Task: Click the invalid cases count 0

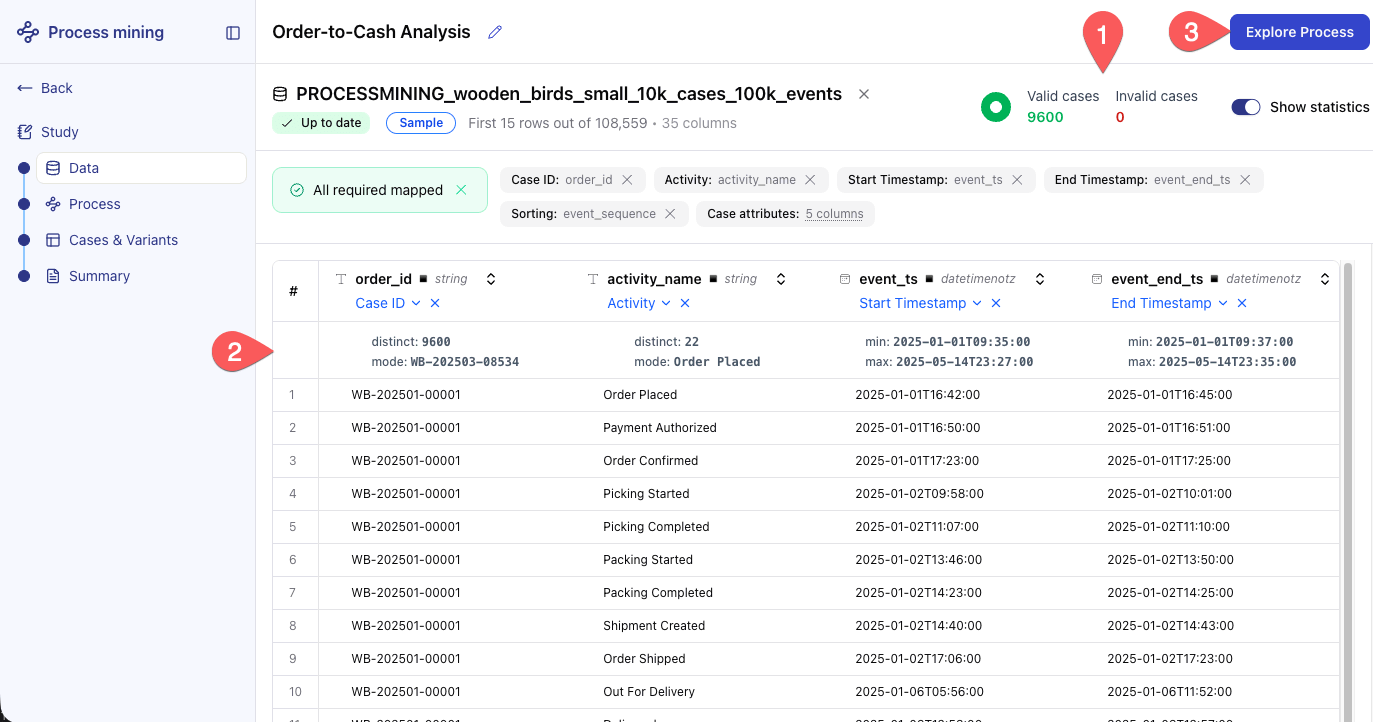Action: pos(1120,117)
